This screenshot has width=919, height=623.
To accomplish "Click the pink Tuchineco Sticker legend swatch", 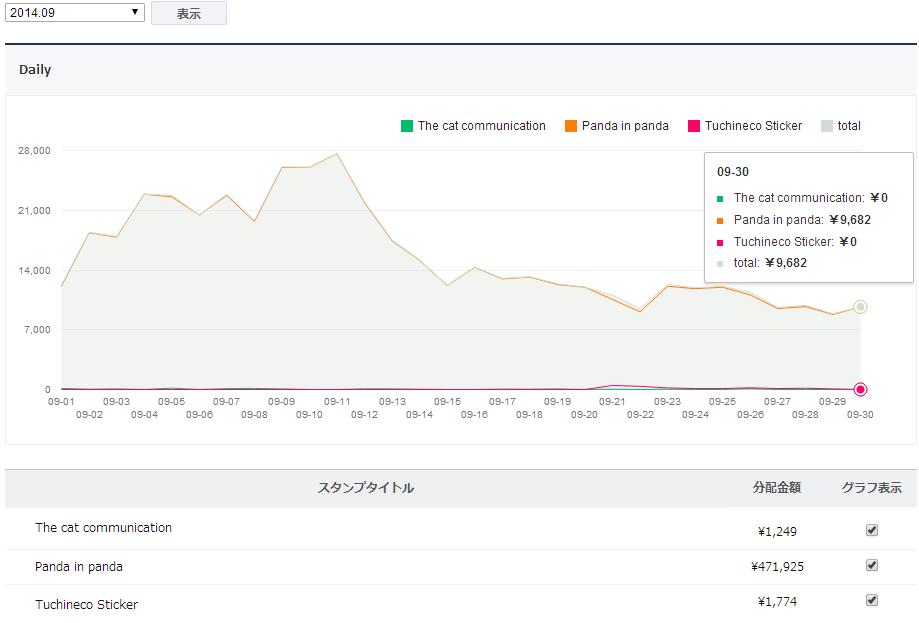I will pos(694,126).
